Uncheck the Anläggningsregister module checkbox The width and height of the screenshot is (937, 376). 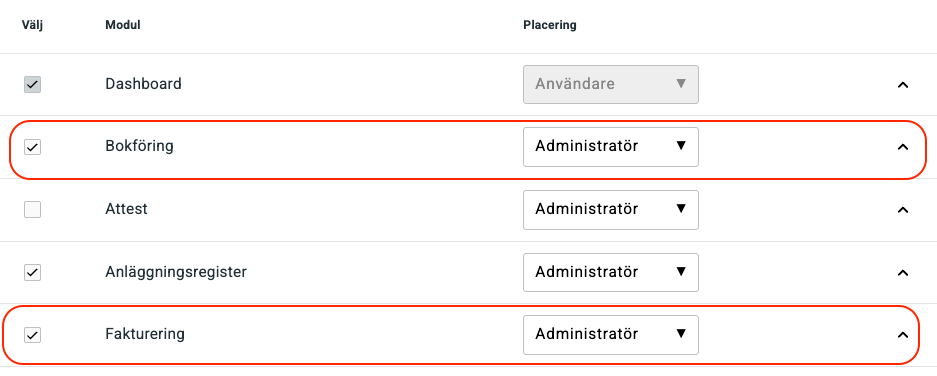[x=32, y=273]
